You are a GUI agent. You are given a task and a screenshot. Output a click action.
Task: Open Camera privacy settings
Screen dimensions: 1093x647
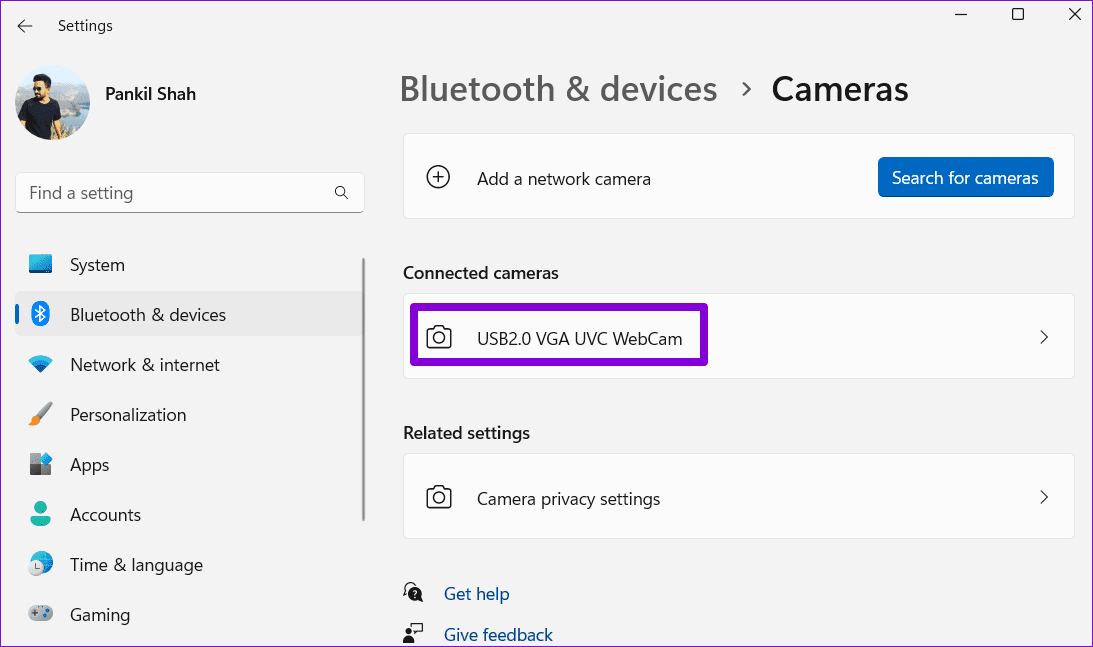[x=738, y=496]
